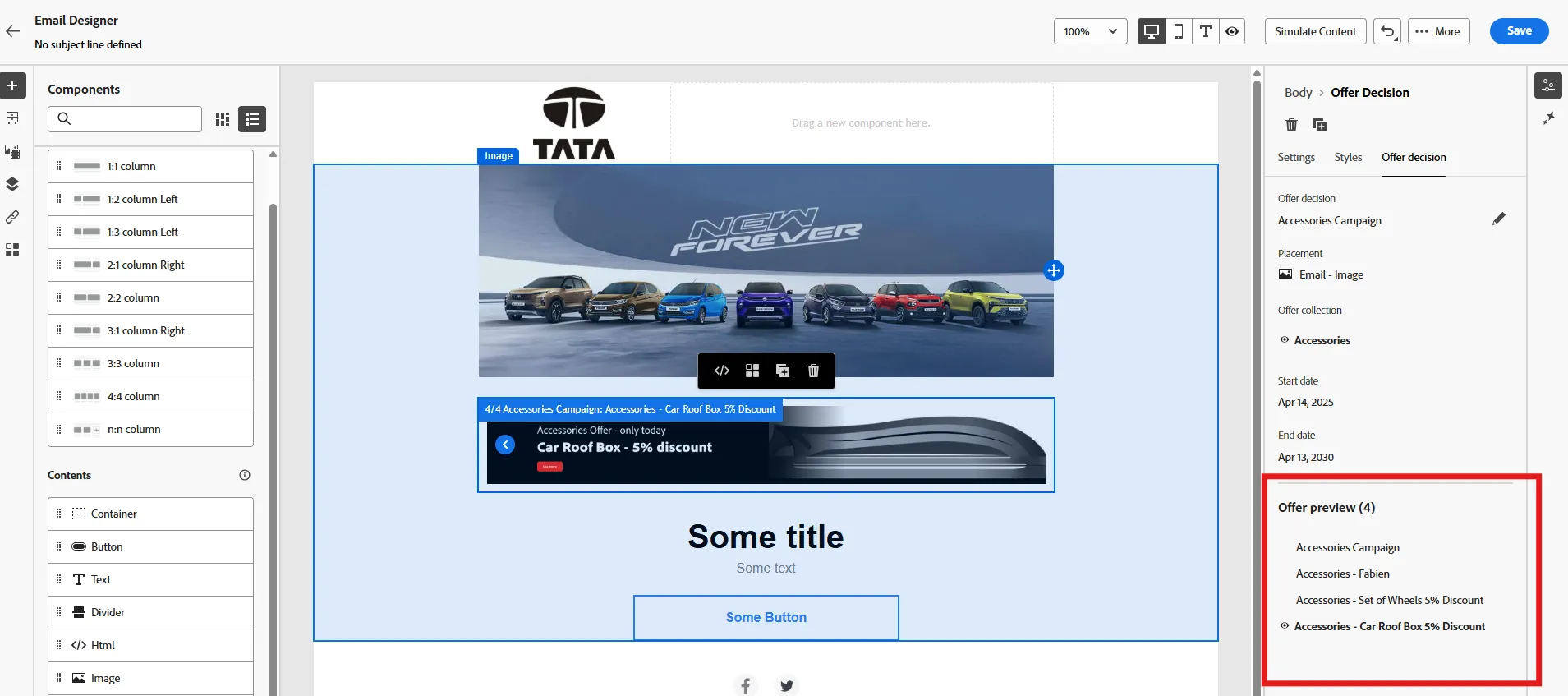1568x696 pixels.
Task: Toggle the eye next to Accessories collection
Action: point(1285,339)
